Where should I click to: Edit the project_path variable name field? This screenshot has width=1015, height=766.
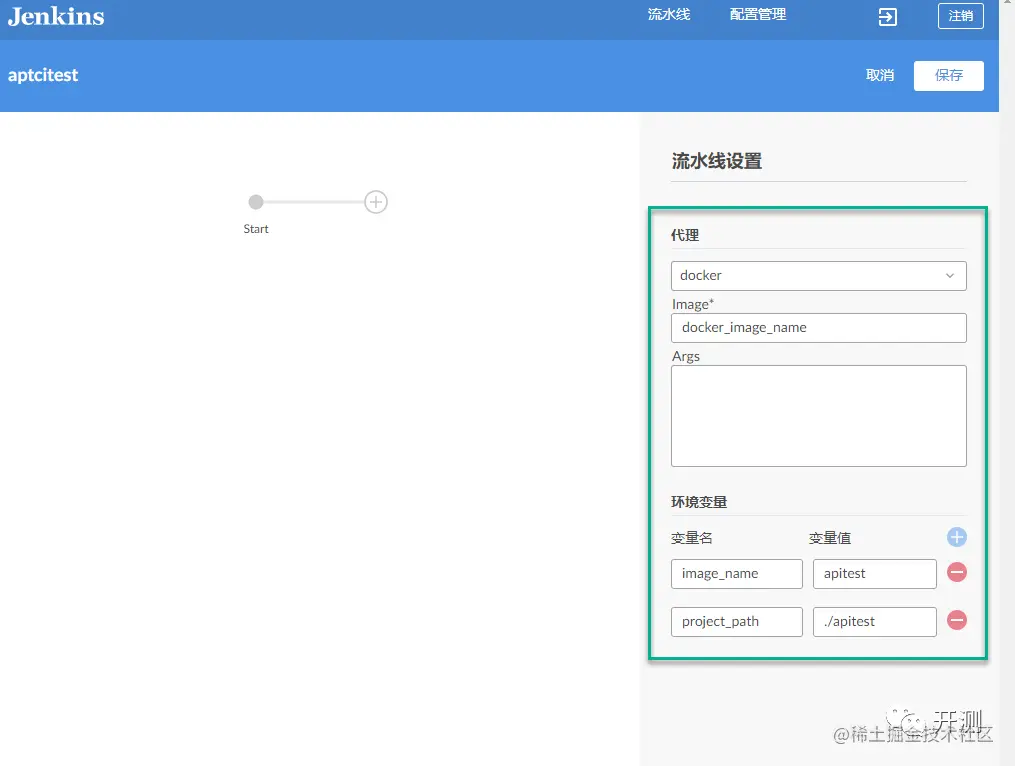(x=737, y=622)
